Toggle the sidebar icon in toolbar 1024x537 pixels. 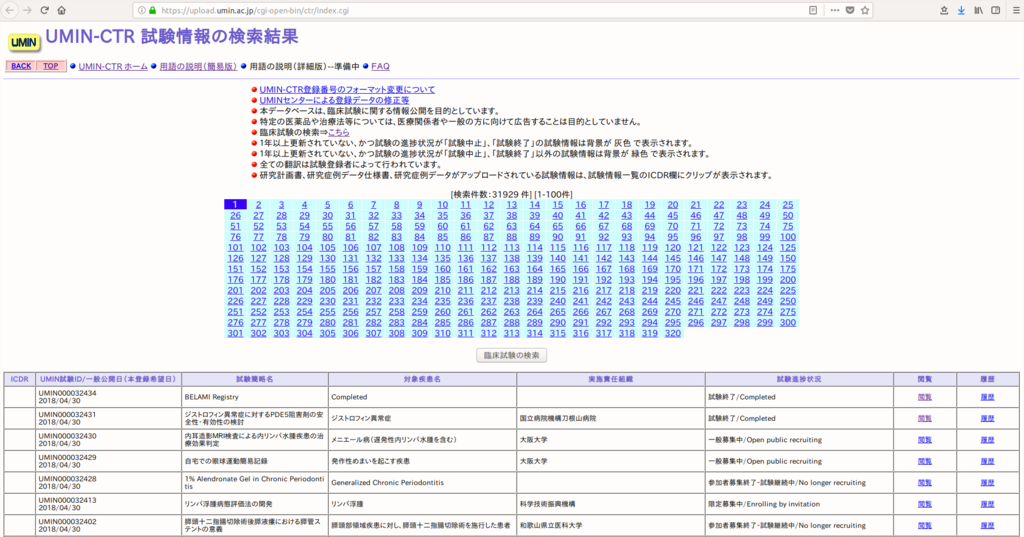click(996, 10)
